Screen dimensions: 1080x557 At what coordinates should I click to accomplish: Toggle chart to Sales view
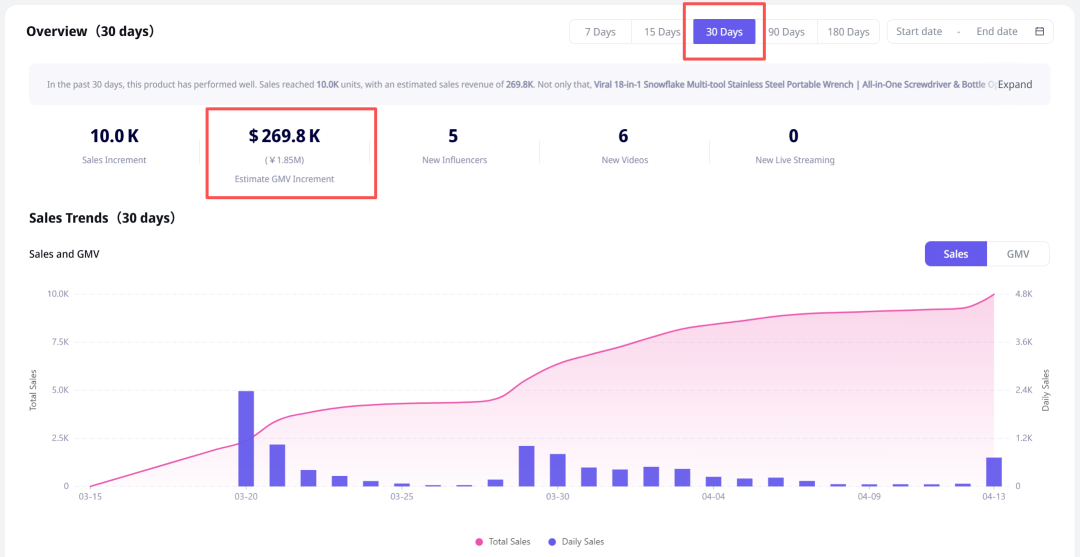tap(955, 254)
